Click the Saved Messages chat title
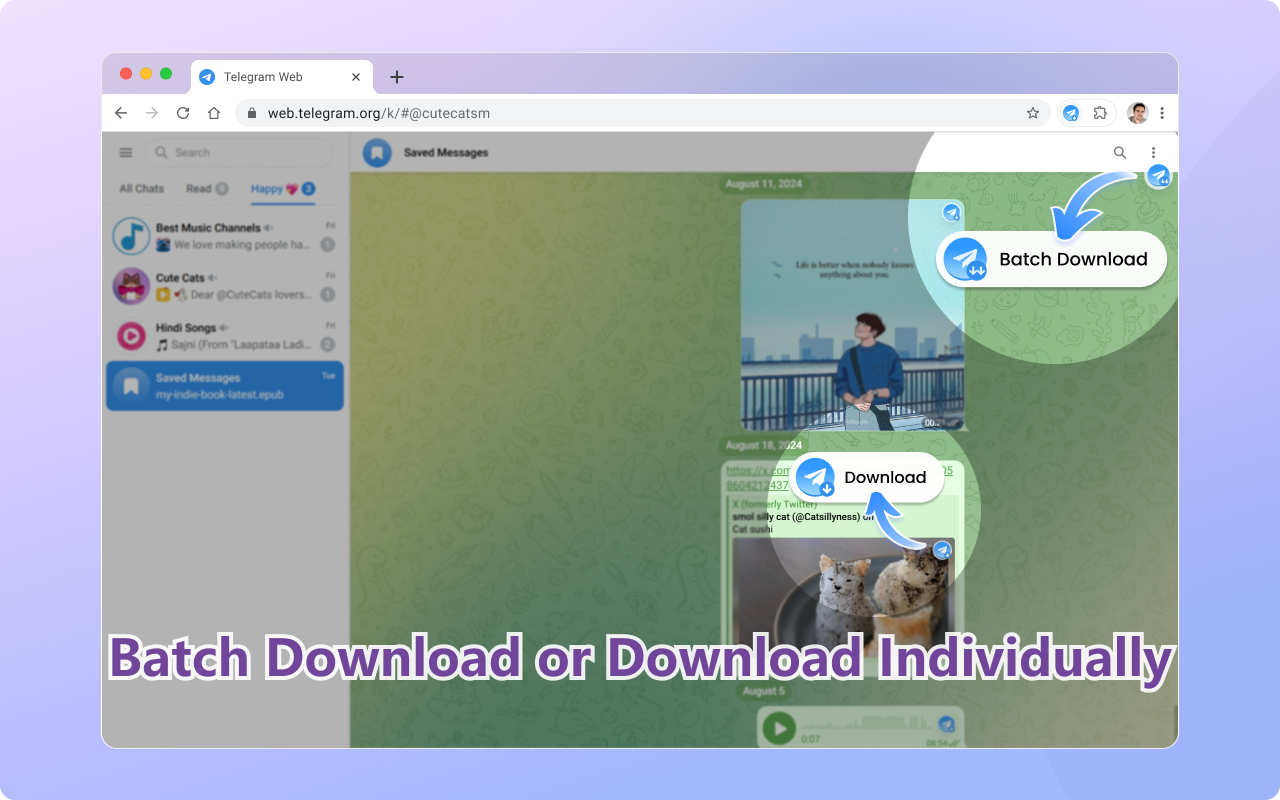The image size is (1280, 800). [446, 153]
